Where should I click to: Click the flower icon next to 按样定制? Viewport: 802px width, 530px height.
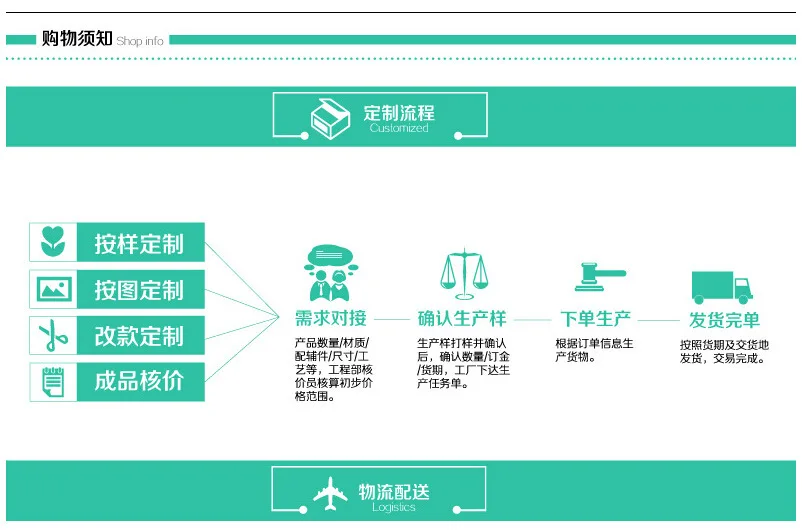point(53,241)
